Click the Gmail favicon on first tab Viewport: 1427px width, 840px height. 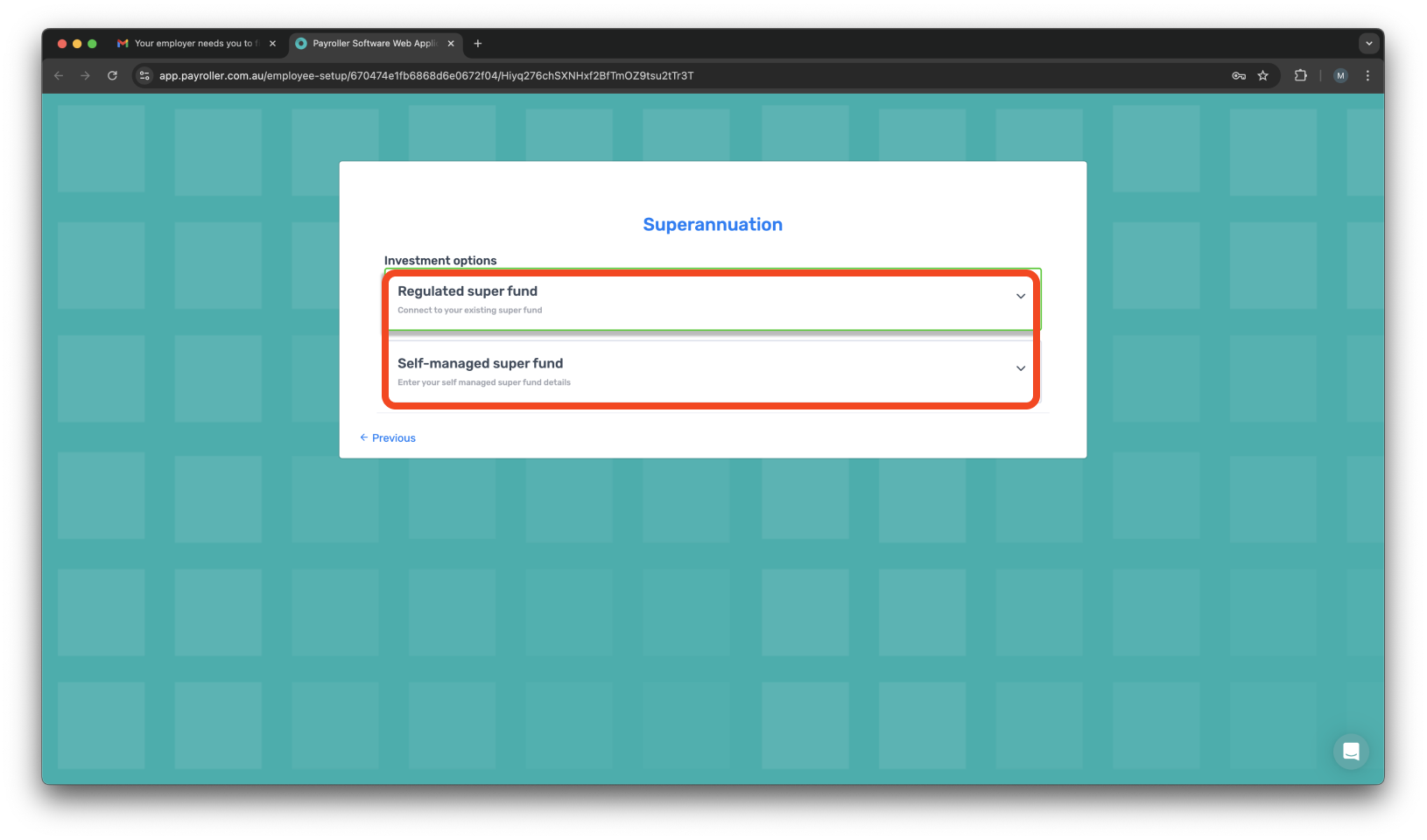123,43
